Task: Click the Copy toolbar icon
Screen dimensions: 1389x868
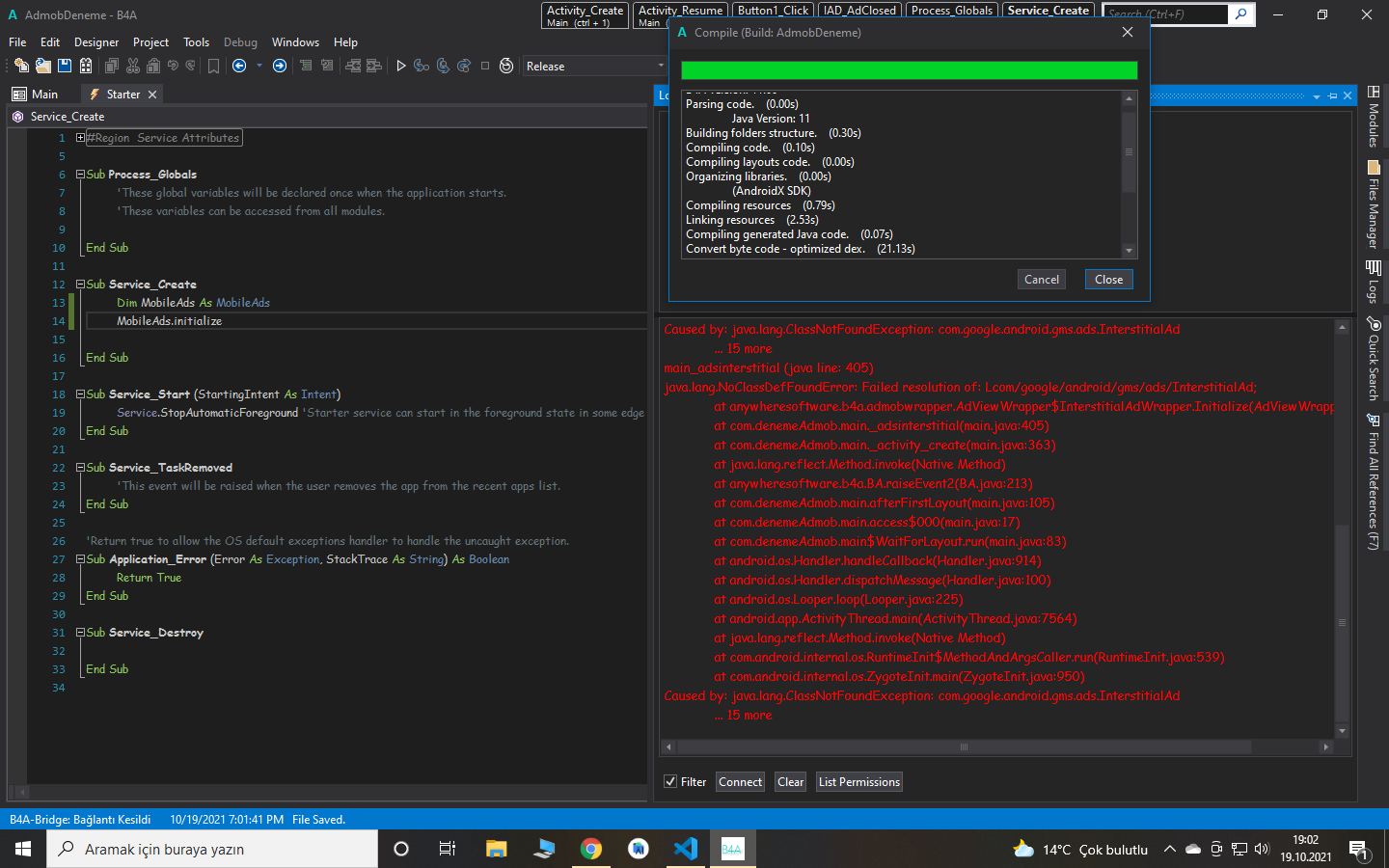Action: [112, 66]
